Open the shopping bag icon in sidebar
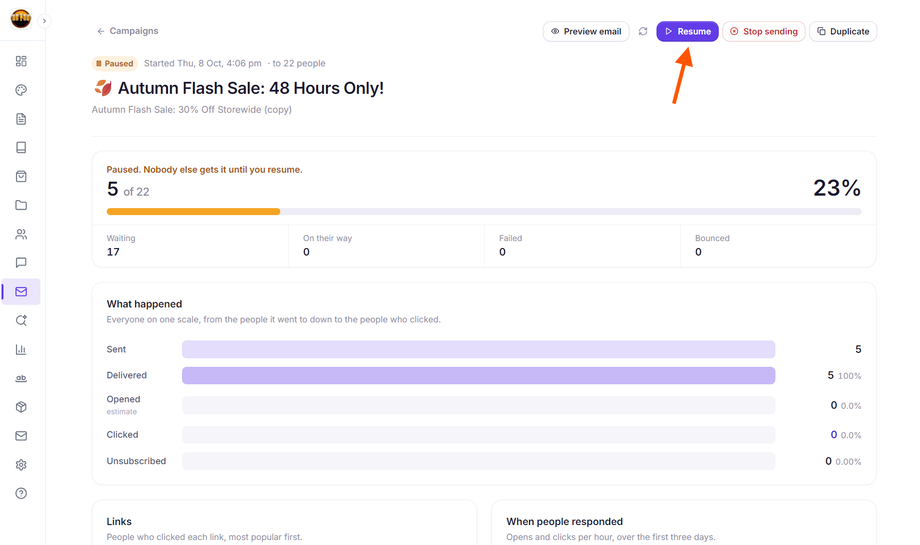The width and height of the screenshot is (920, 545). click(21, 176)
